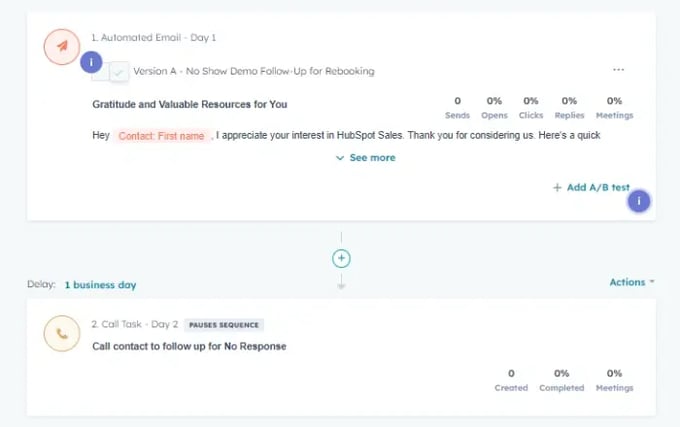
Task: Click the Meetings metric of the call task
Action: pyautogui.click(x=615, y=380)
